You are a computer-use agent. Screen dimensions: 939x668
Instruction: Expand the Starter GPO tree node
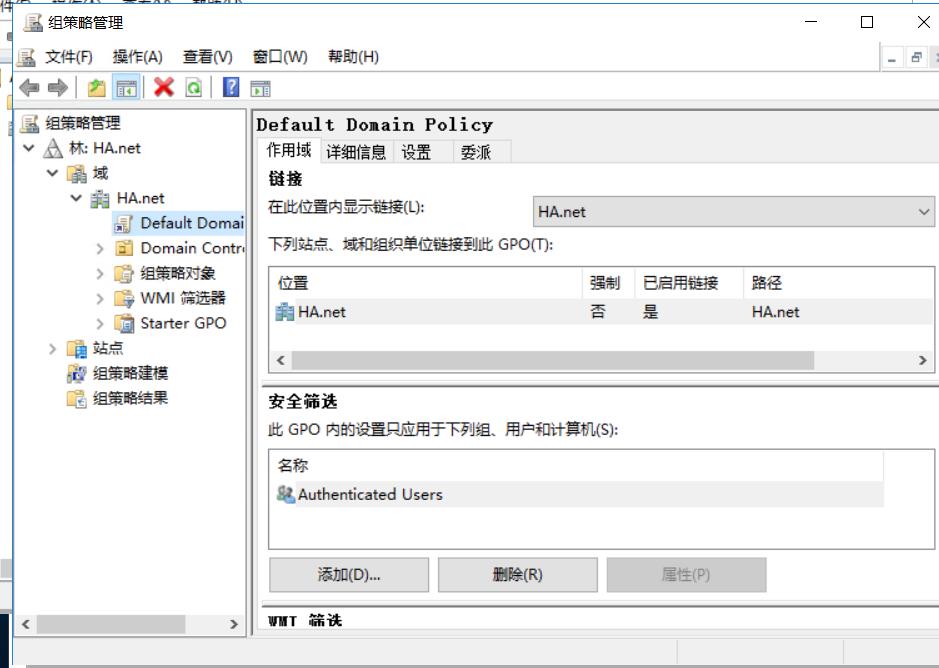point(100,323)
